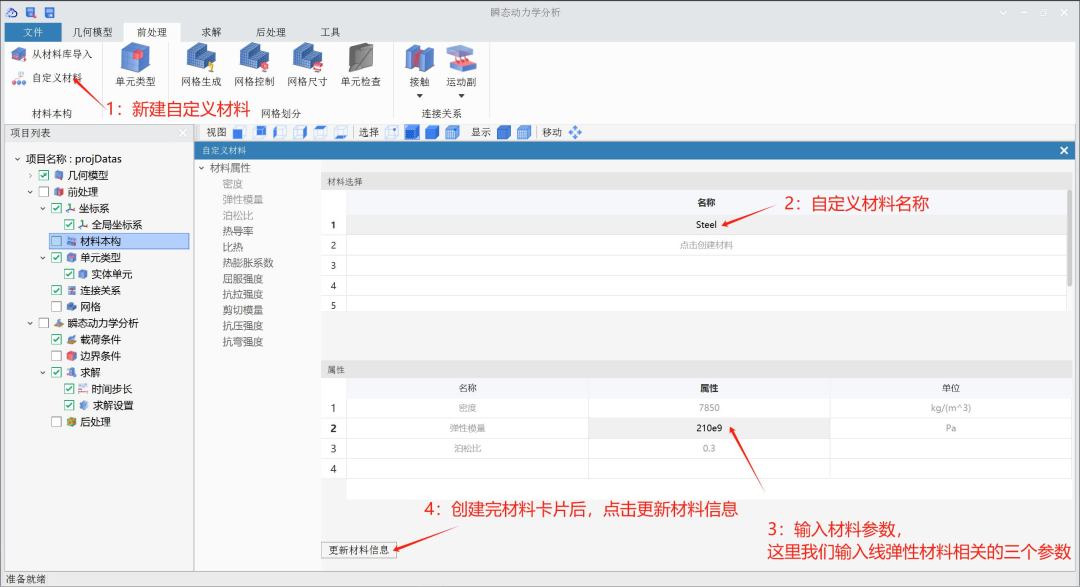Collapse the 单元类型 tree node
This screenshot has width=1080, height=587.
43,258
